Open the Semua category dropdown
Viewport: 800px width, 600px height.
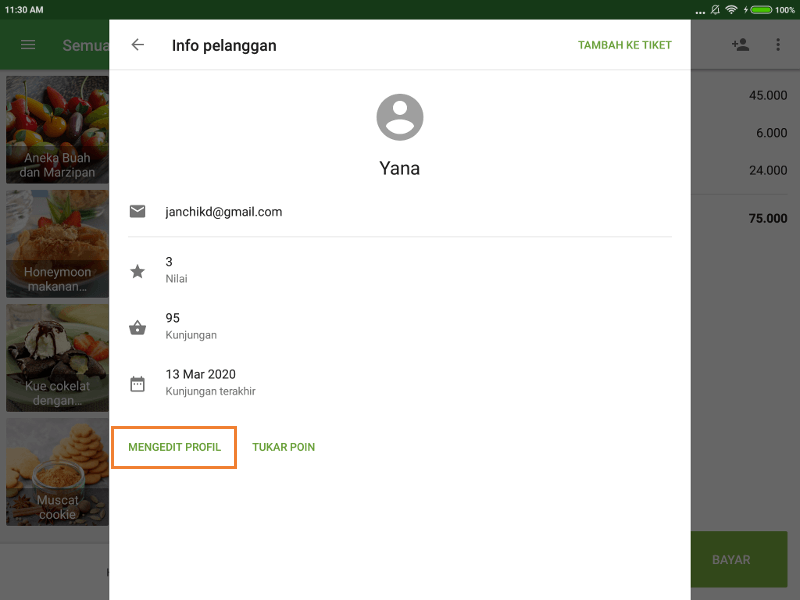85,44
